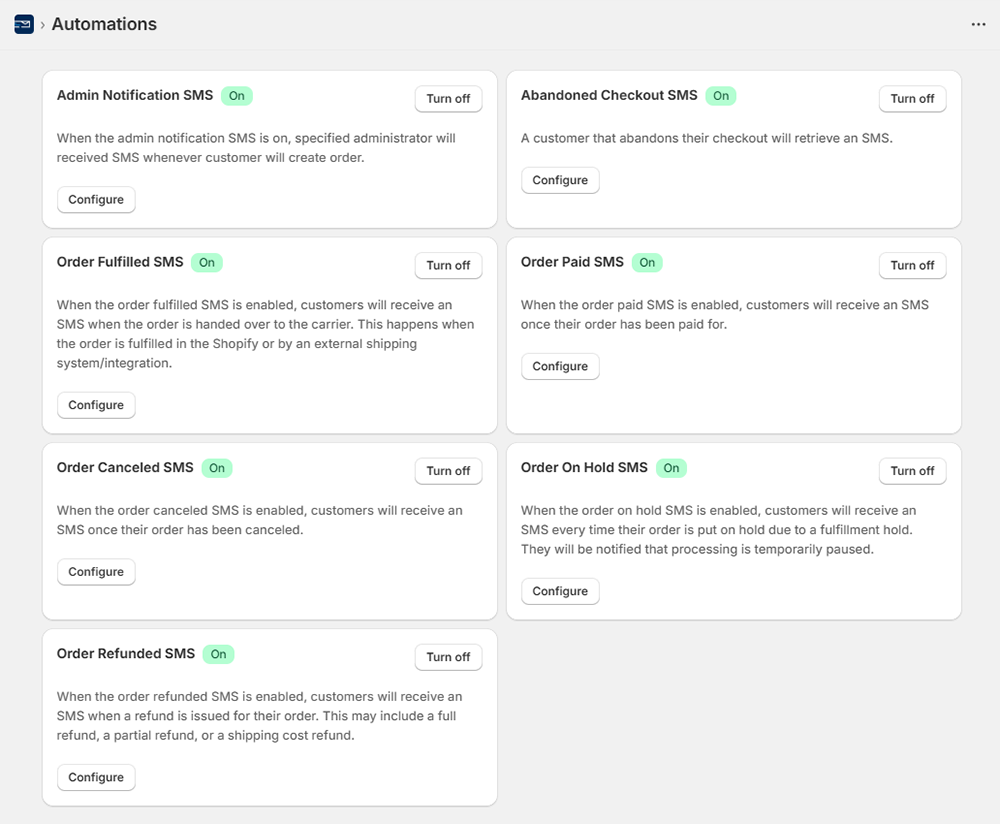This screenshot has height=824, width=1000.
Task: Select the Order On Hold SMS heading
Action: coord(584,468)
